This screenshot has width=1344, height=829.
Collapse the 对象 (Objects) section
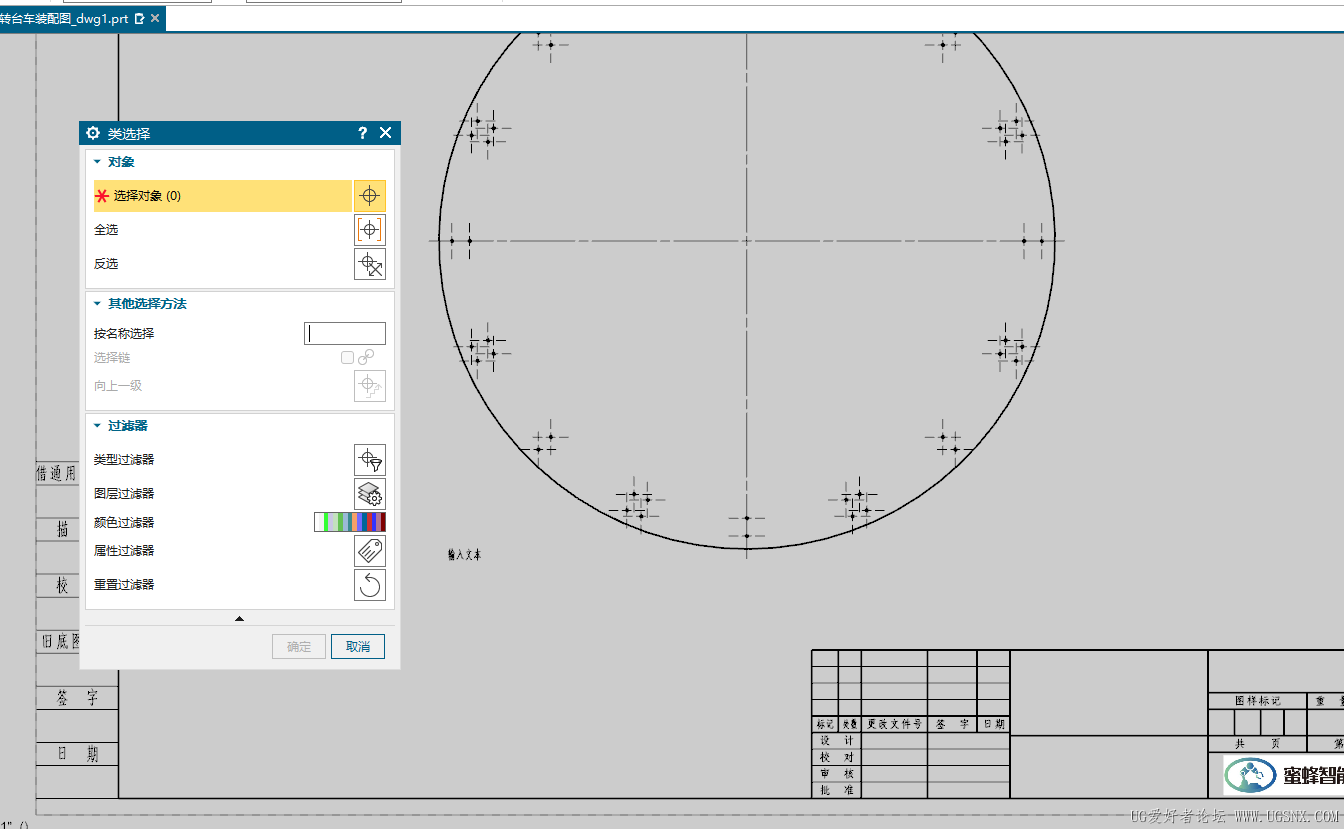[97, 161]
